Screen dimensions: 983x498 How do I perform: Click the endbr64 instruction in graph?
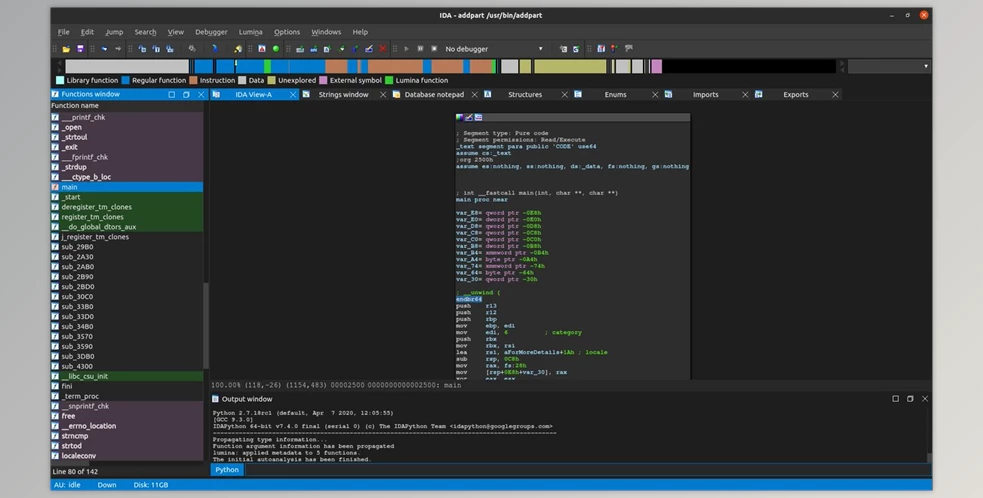469,299
